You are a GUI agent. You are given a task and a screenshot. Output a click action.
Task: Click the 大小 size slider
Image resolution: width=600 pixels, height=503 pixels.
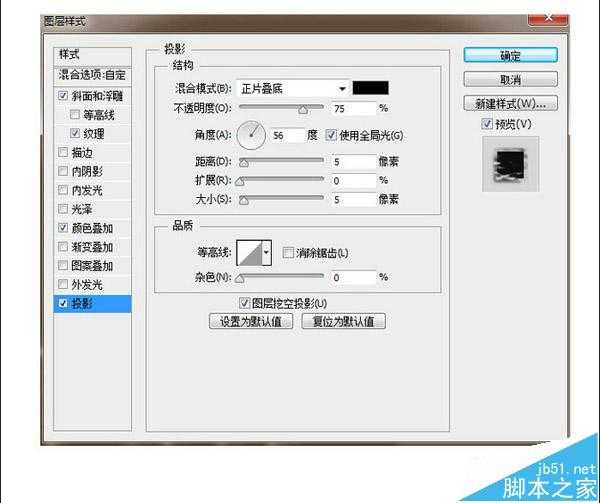pos(281,199)
